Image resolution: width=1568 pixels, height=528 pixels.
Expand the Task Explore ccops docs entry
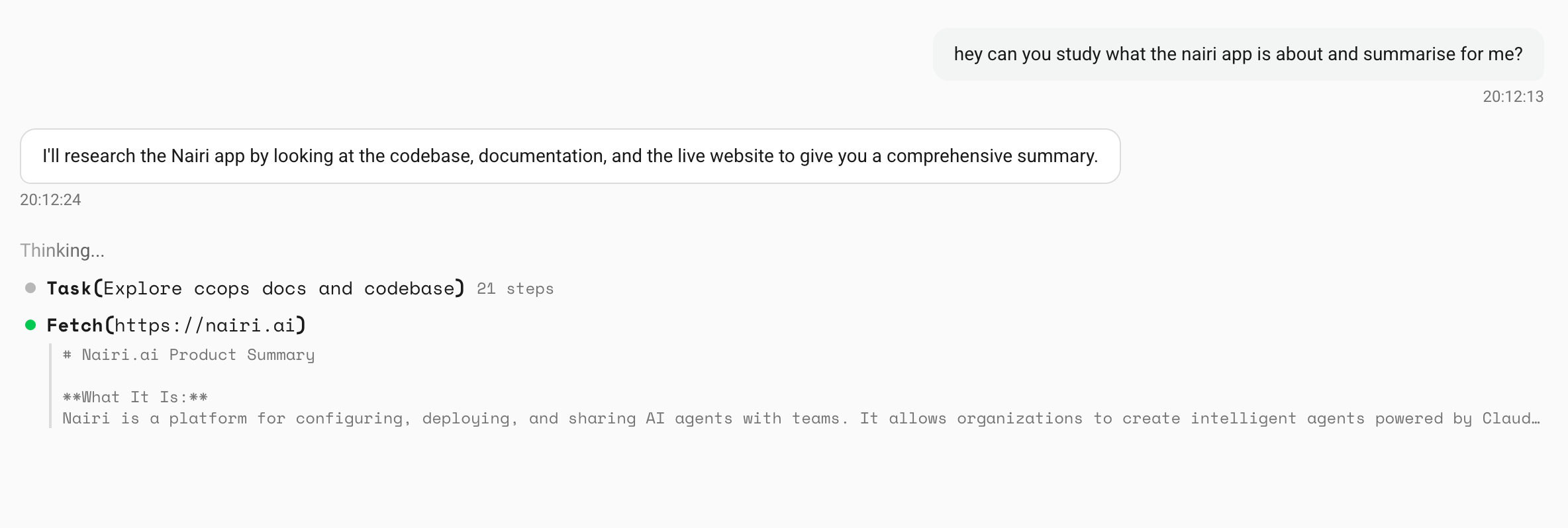tap(256, 288)
